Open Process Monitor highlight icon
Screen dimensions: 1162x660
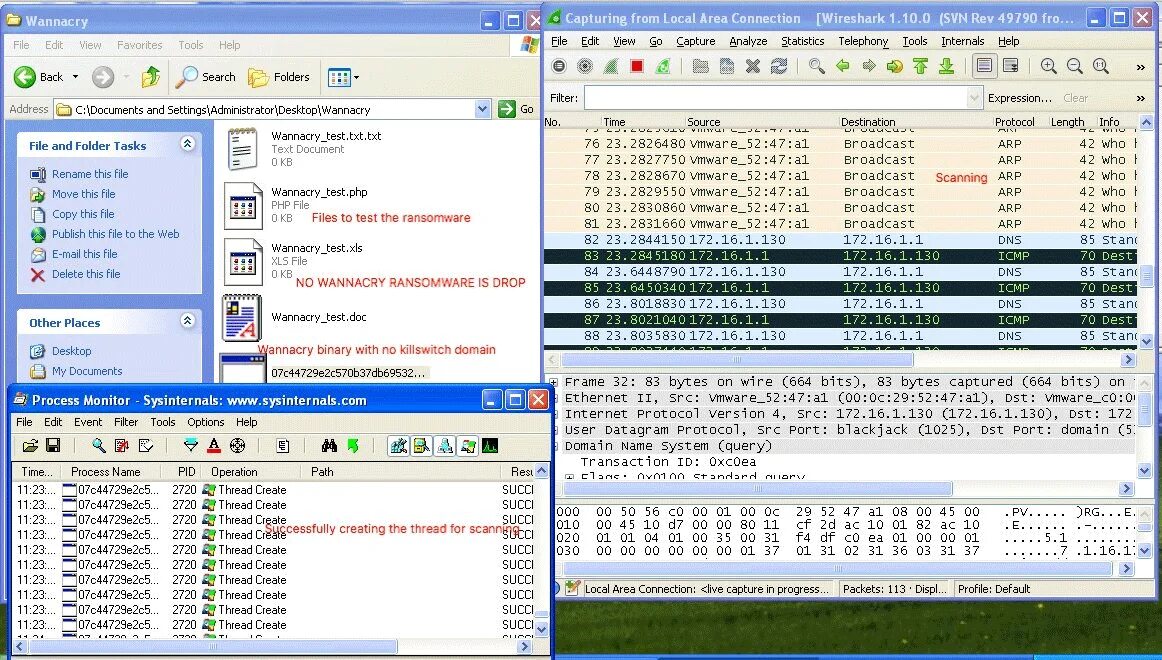tap(214, 445)
